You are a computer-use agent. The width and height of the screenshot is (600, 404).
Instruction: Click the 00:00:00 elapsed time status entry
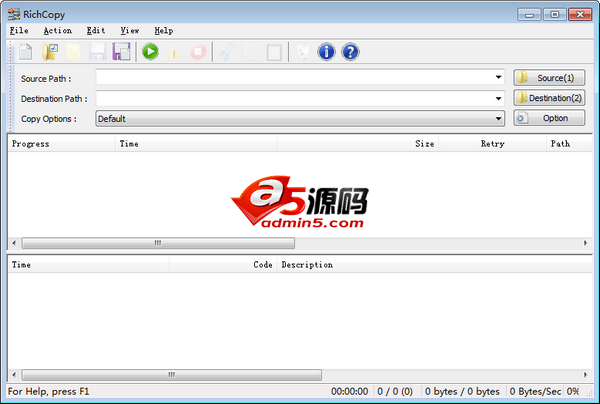(x=350, y=391)
